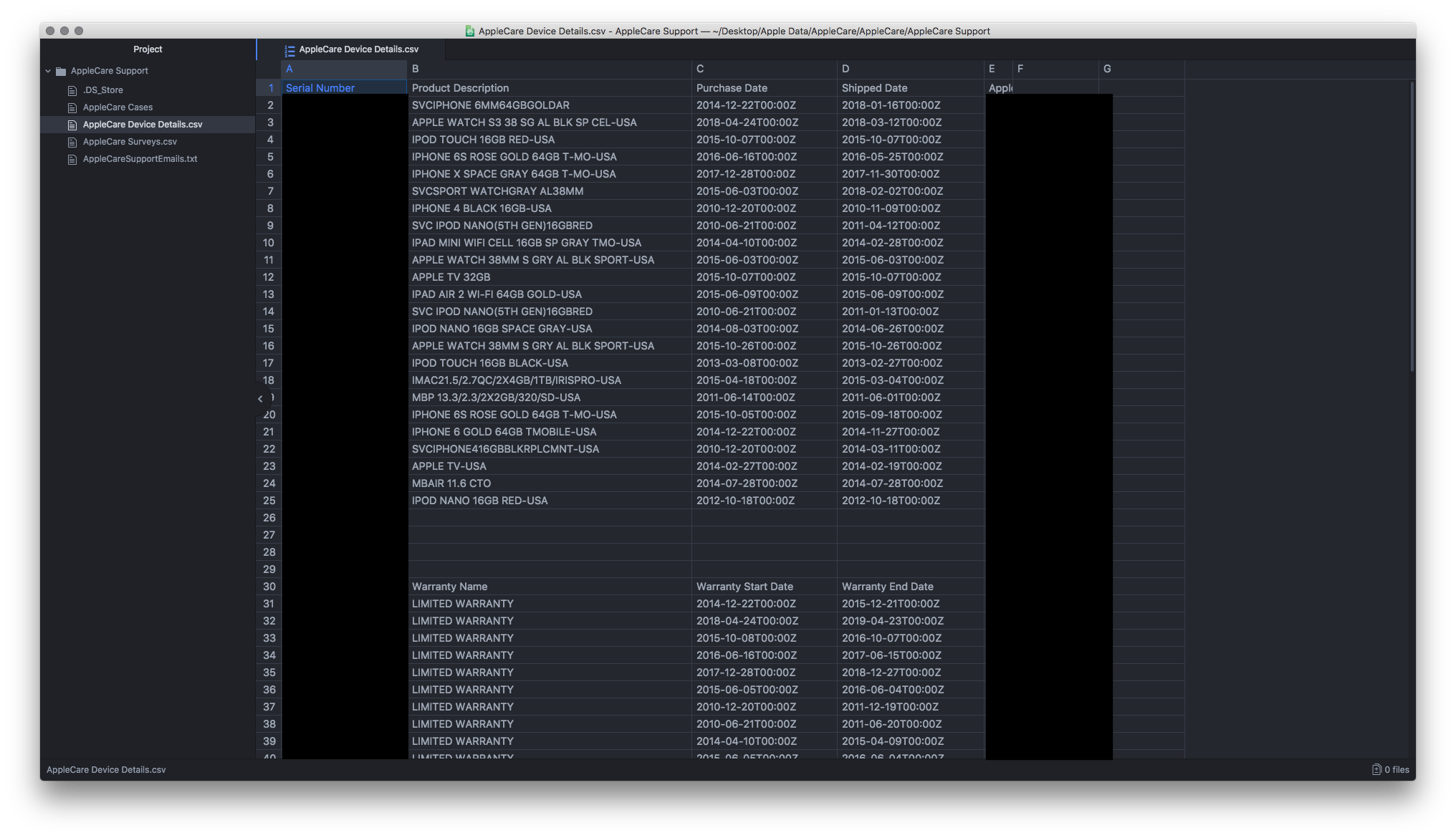The image size is (1456, 838).
Task: Select row 12 header number
Action: pyautogui.click(x=269, y=277)
